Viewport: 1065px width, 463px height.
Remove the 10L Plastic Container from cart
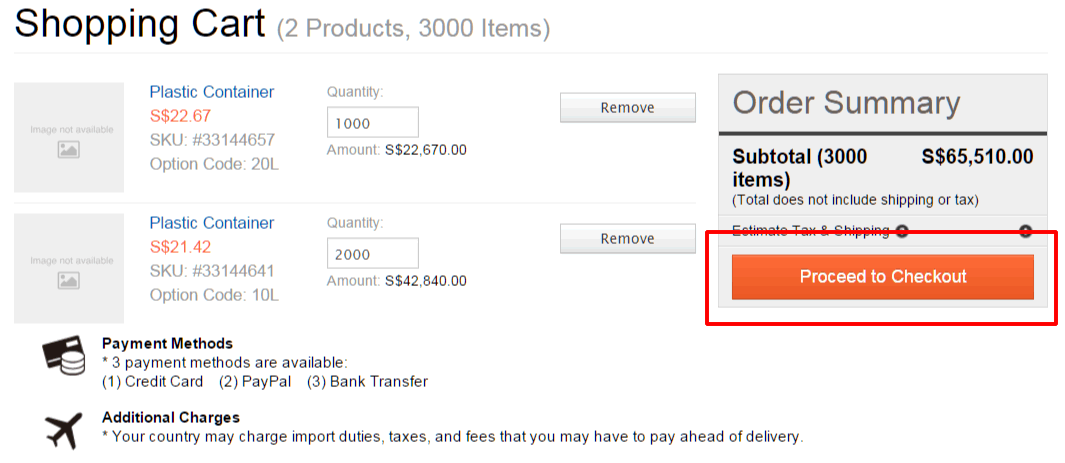click(x=628, y=238)
